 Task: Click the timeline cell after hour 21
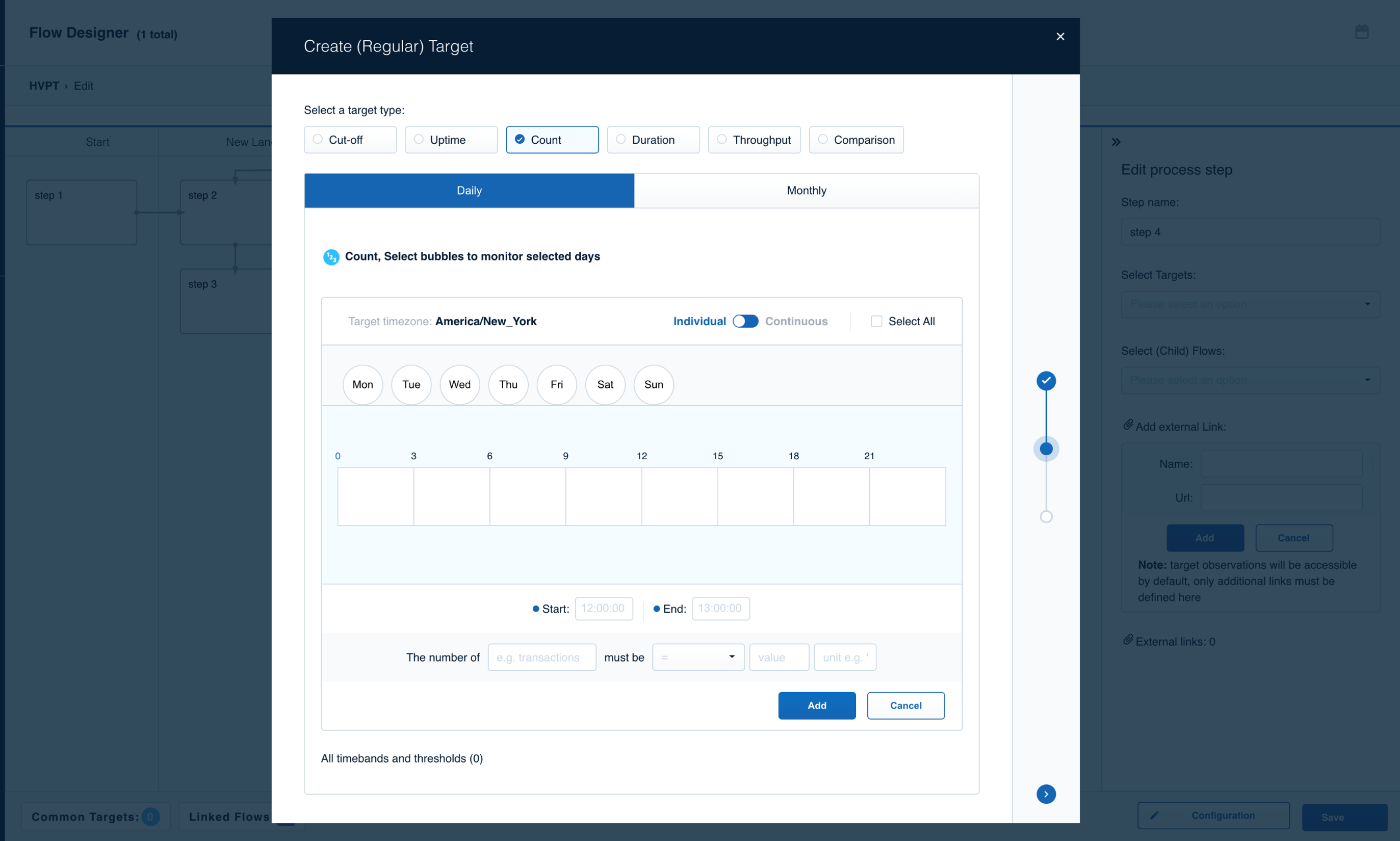click(907, 496)
